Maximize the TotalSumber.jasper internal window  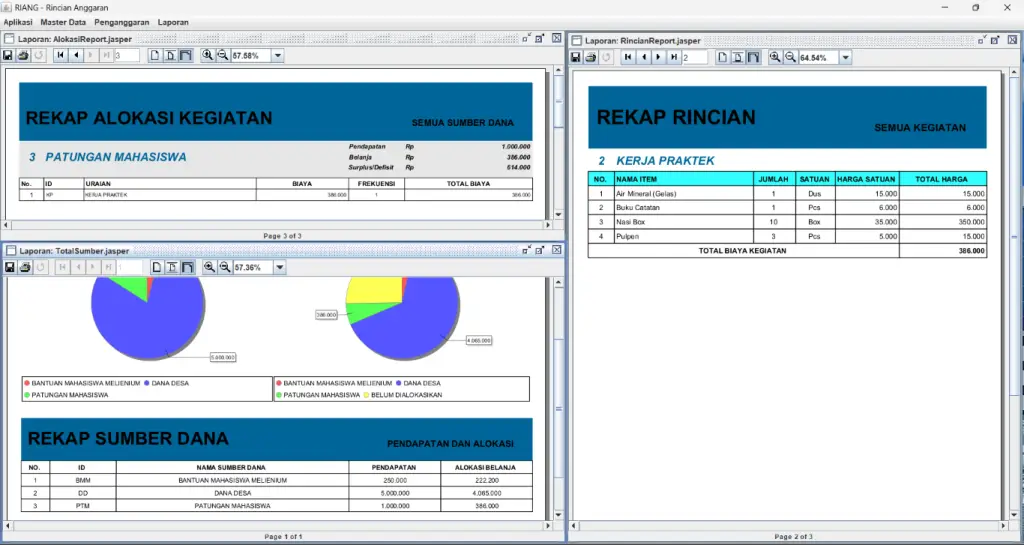coord(540,250)
